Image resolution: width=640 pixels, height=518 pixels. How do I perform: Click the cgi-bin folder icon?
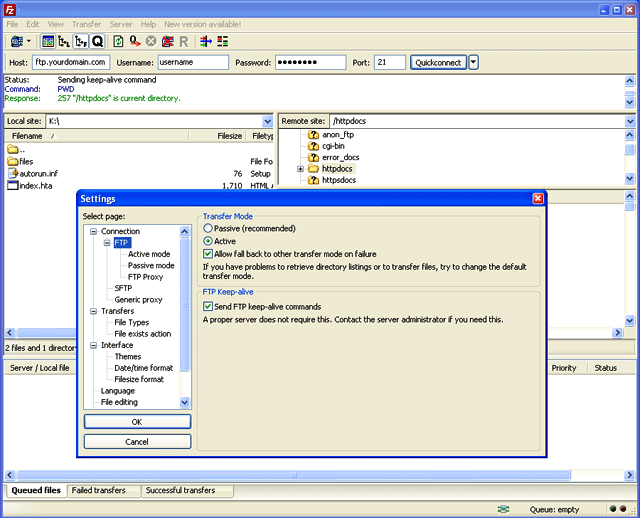(x=313, y=146)
